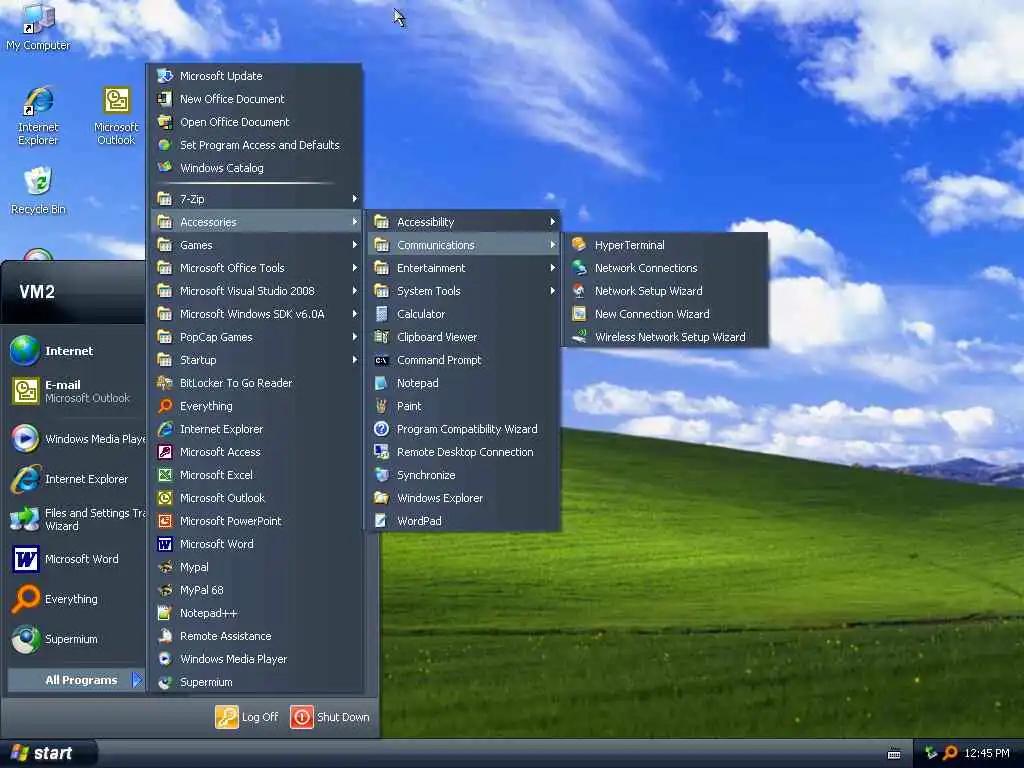
Task: Launch the Microsoft Access icon
Action: (165, 452)
